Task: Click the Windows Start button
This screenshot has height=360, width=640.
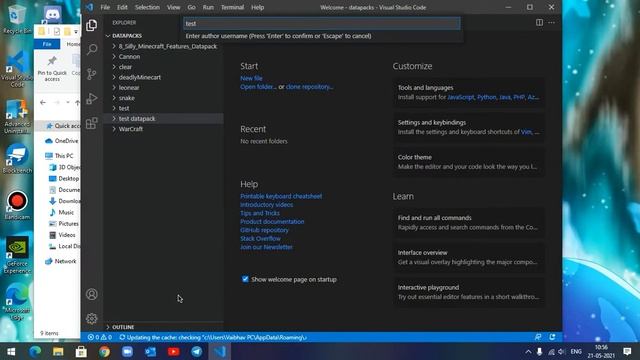Action: pos(11,351)
